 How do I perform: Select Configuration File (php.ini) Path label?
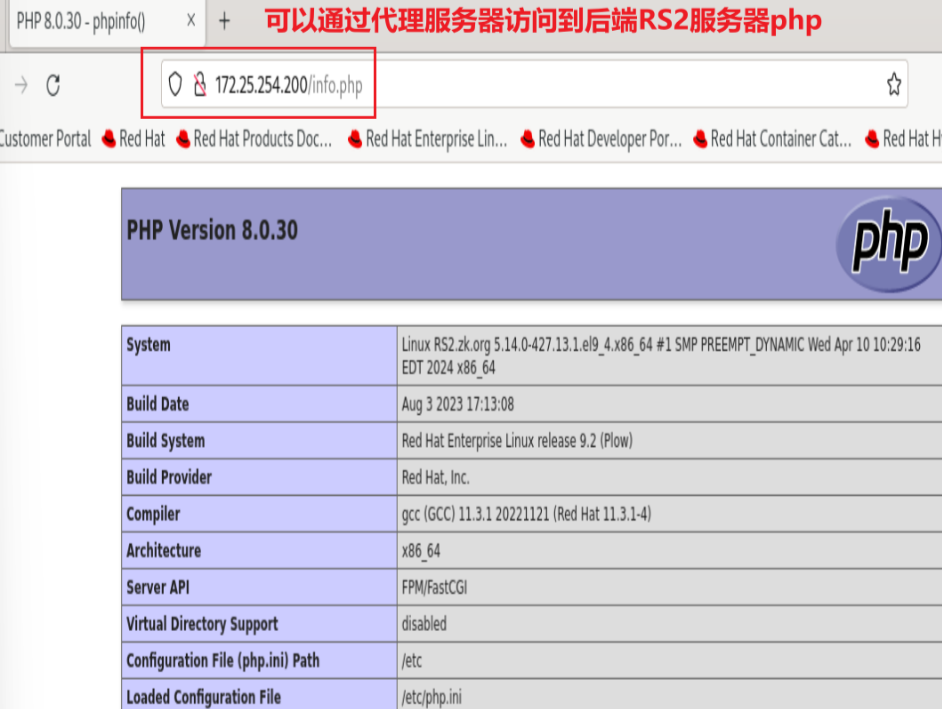(x=223, y=661)
